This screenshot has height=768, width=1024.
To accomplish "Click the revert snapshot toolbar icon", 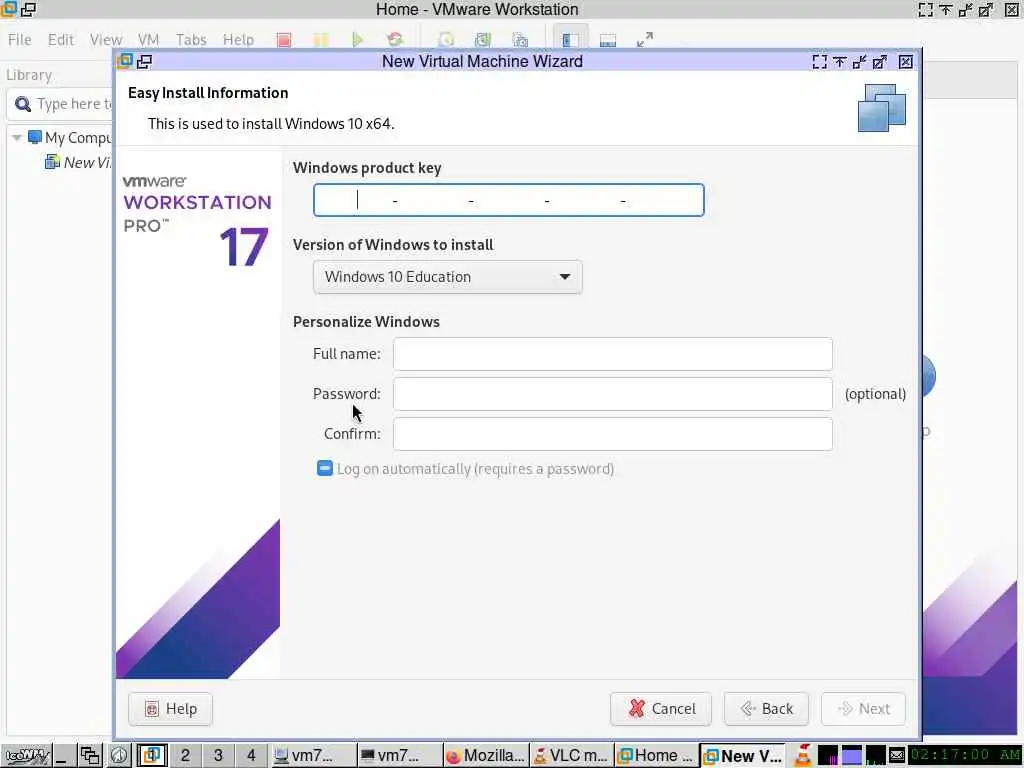I will (x=483, y=40).
